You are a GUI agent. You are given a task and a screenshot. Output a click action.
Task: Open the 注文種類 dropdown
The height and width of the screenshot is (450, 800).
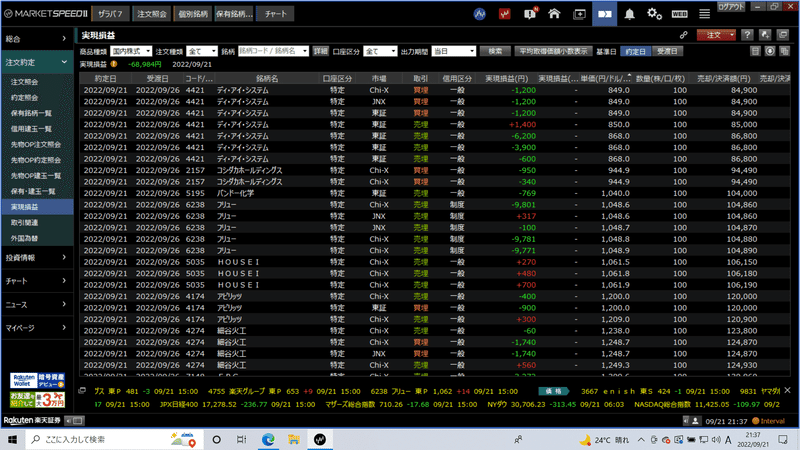[x=202, y=52]
